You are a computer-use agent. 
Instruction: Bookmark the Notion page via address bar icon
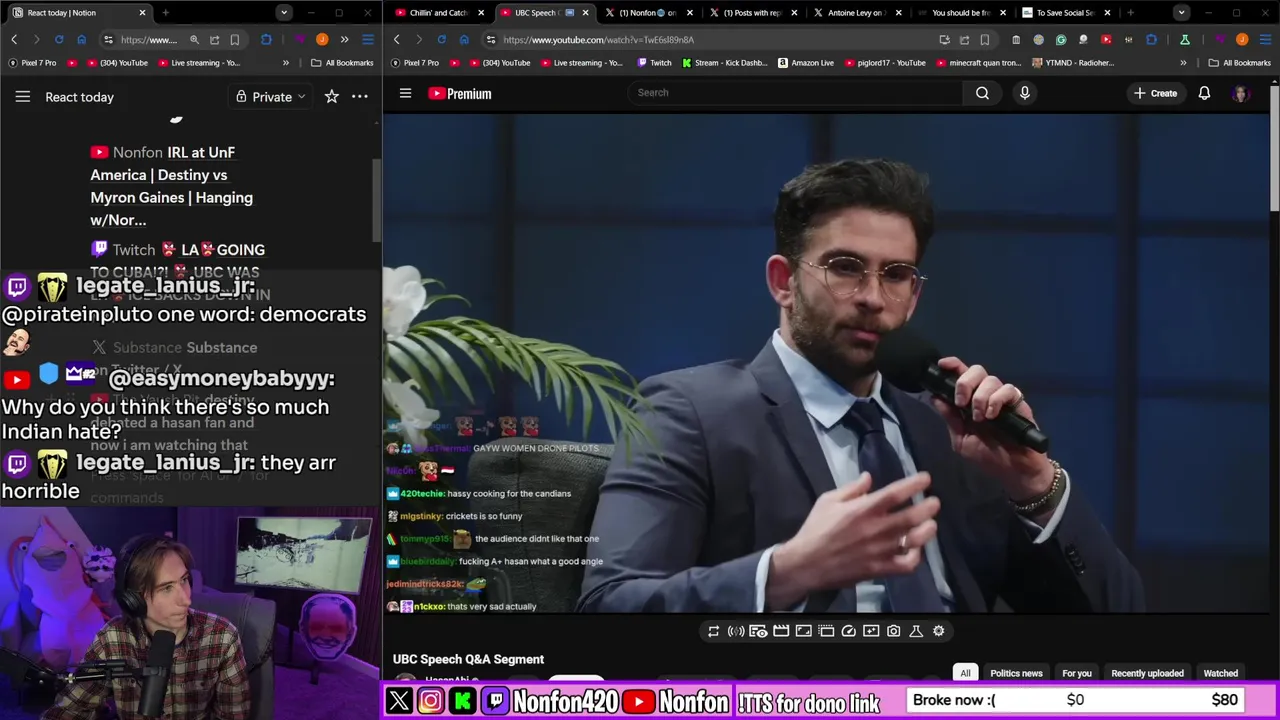[235, 39]
